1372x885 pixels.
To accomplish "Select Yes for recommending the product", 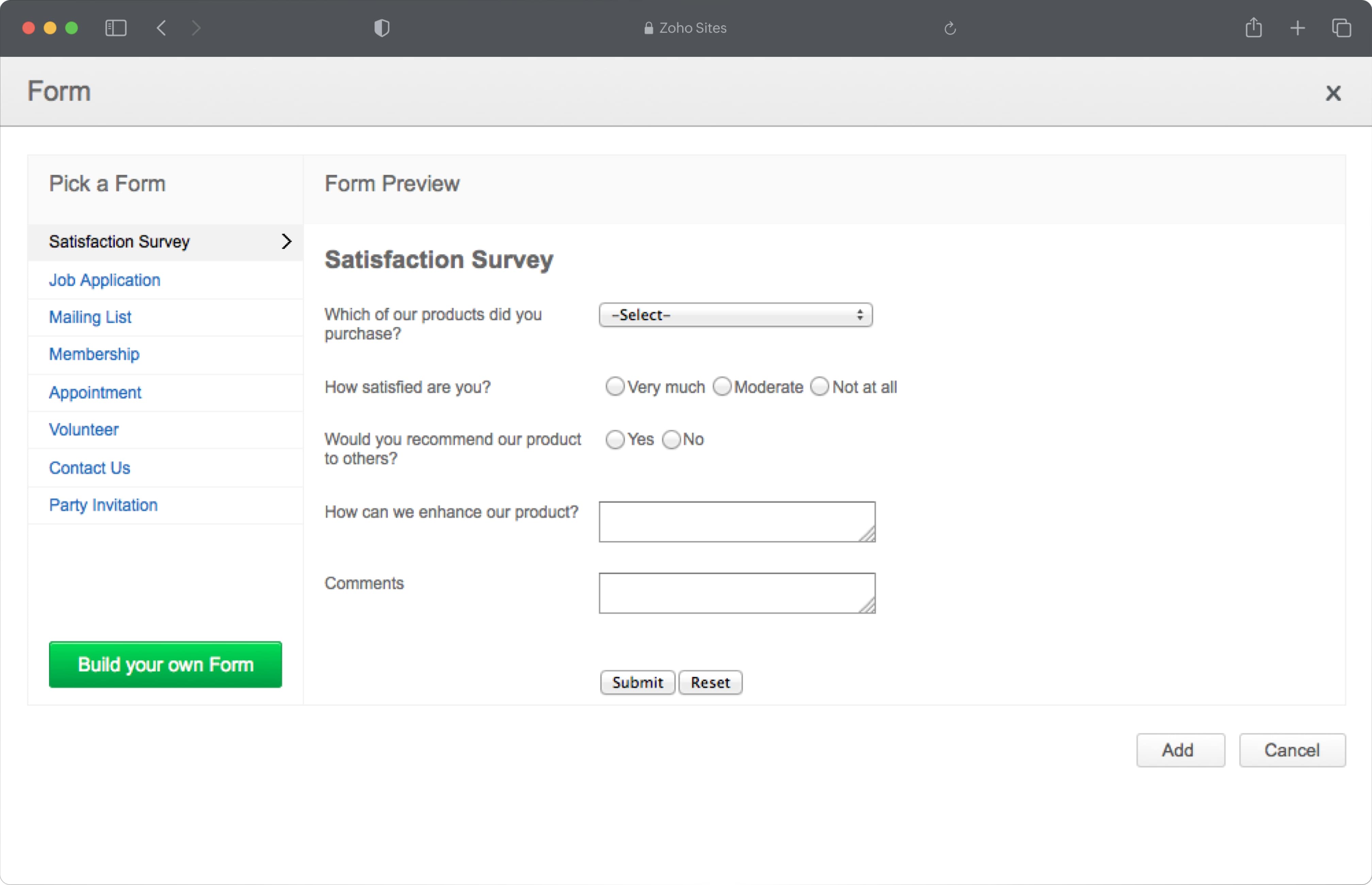I will pos(615,439).
